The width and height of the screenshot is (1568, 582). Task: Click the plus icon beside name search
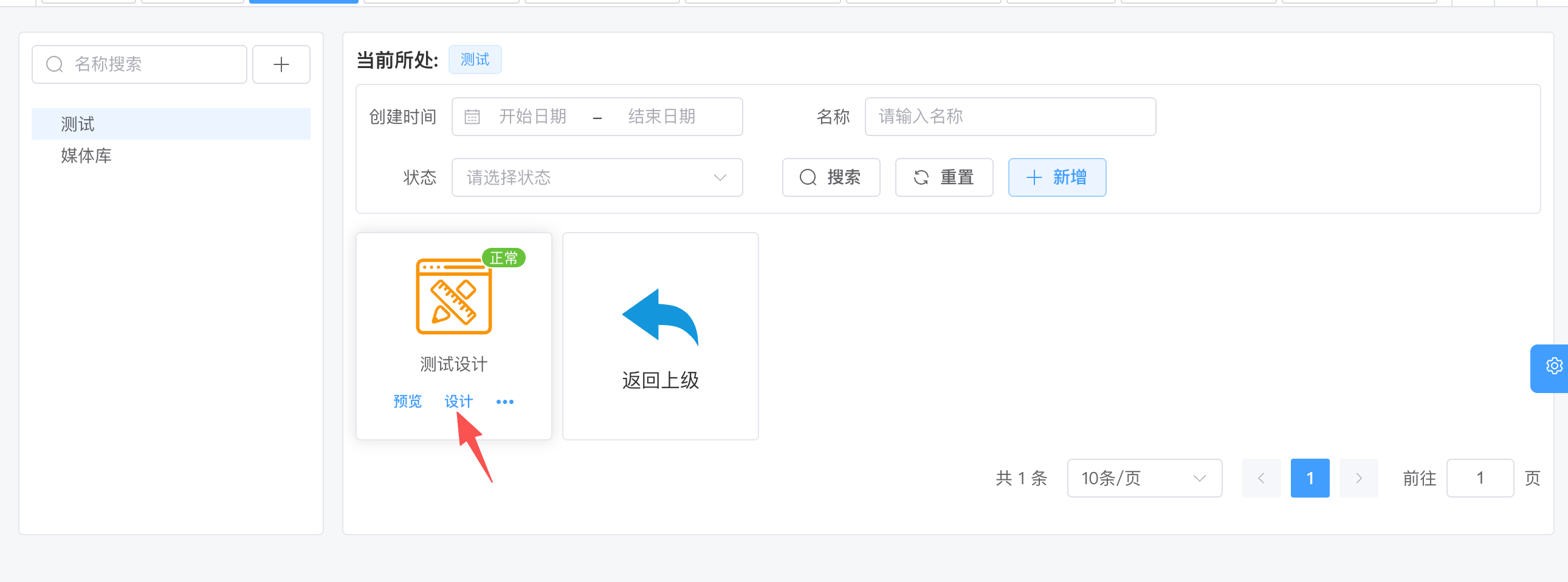click(281, 64)
